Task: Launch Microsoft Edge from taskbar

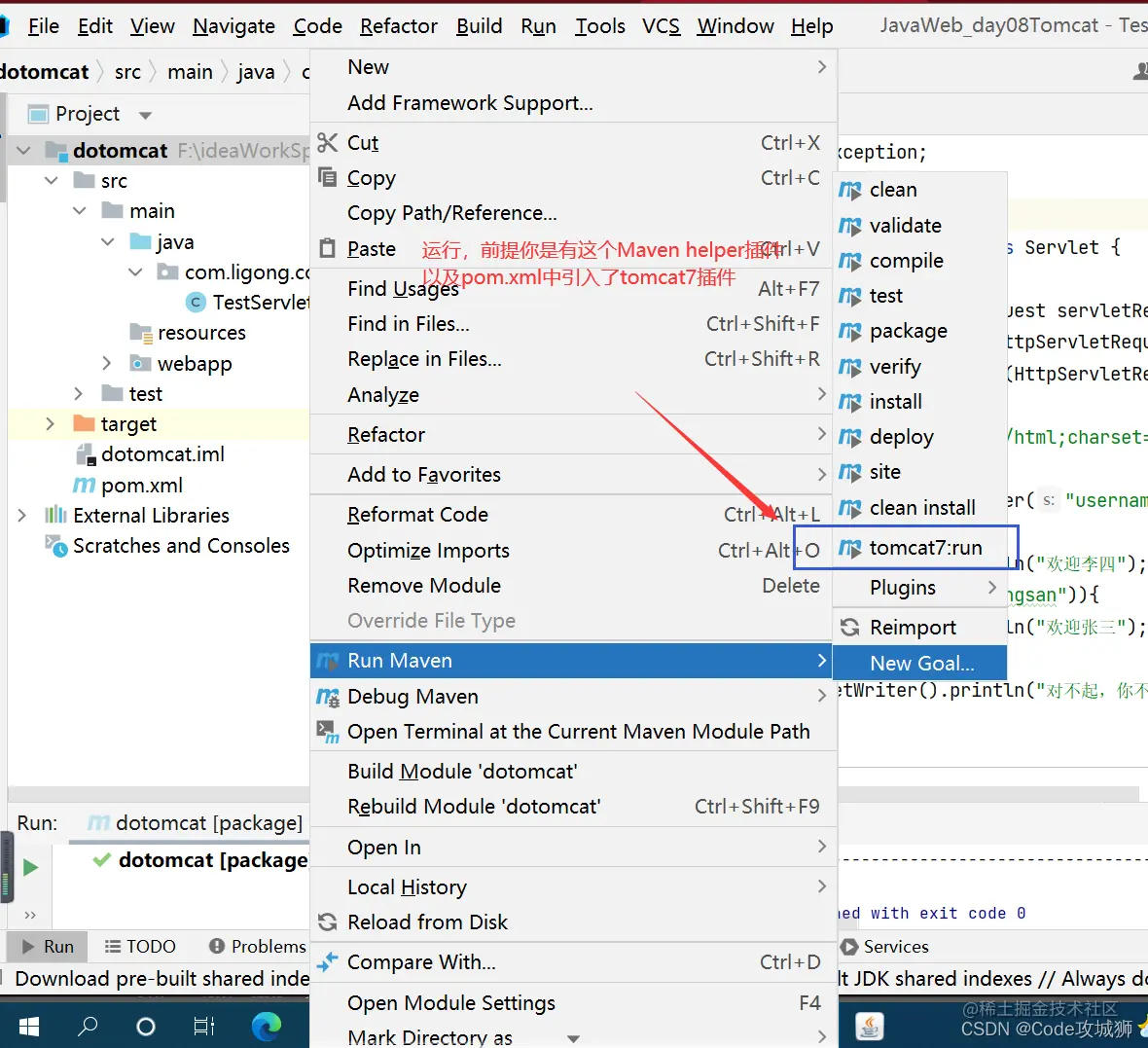Action: coord(267,1027)
